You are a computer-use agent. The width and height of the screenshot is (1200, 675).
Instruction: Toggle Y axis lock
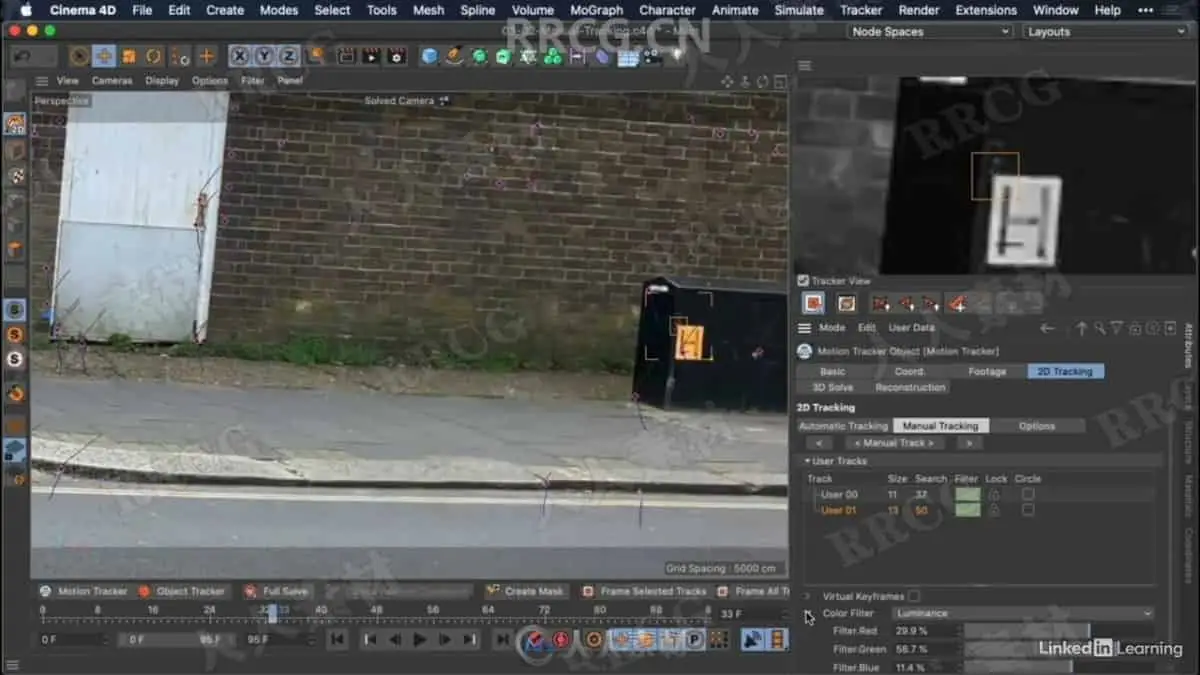click(264, 56)
